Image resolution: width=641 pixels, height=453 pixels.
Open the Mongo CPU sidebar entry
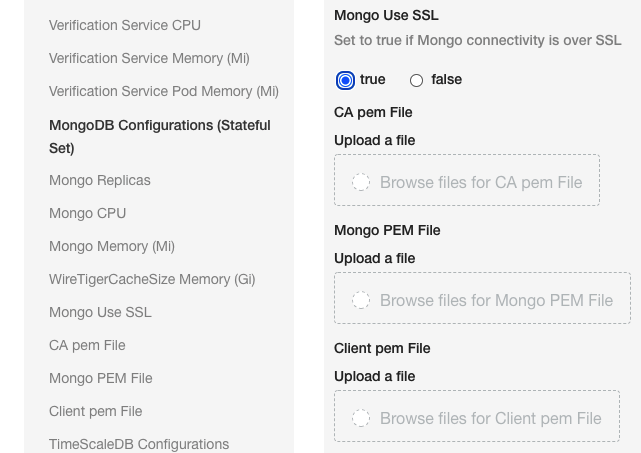tap(87, 213)
